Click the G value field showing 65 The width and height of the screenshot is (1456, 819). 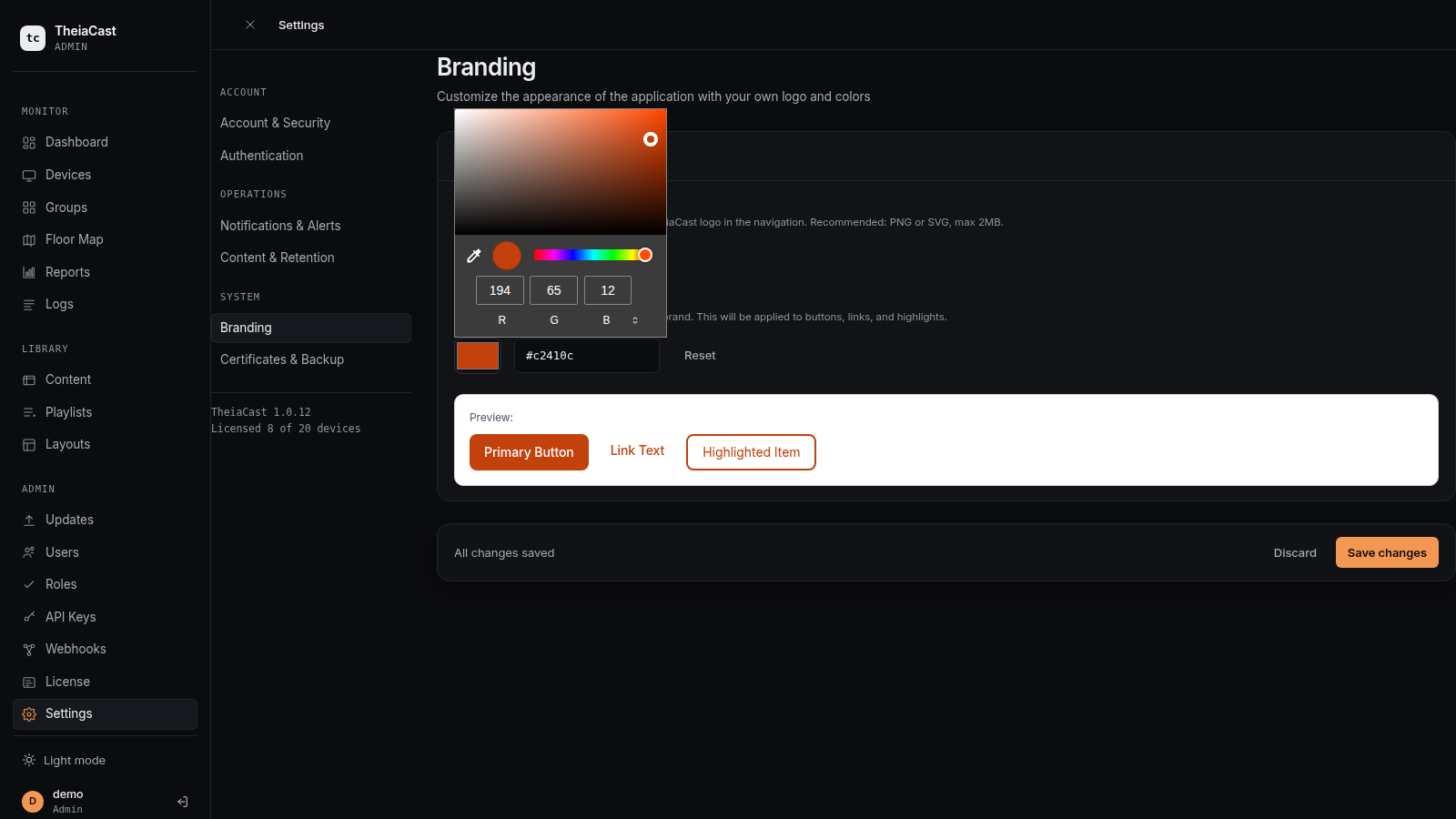(x=553, y=290)
